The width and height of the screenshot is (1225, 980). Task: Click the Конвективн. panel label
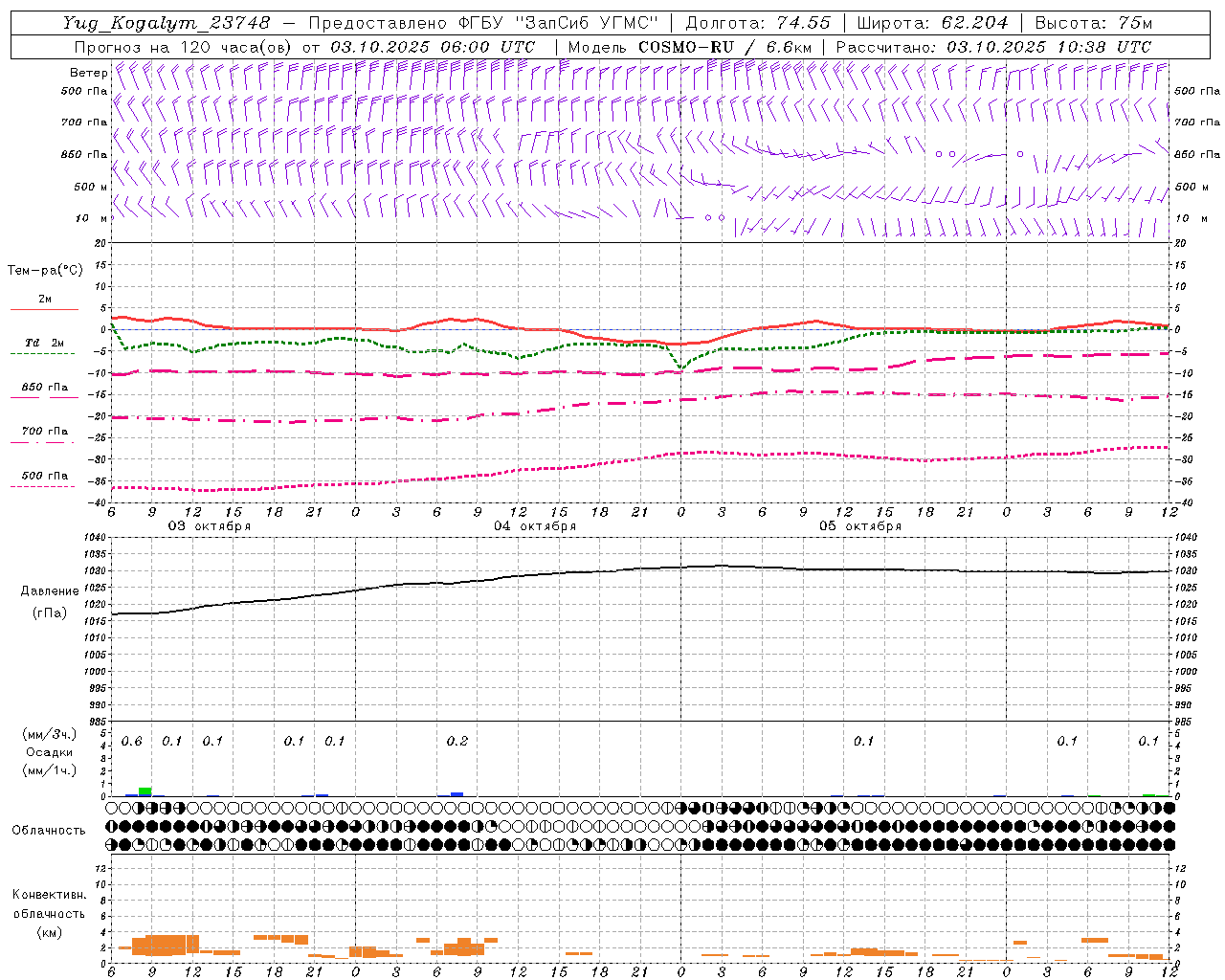point(49,895)
